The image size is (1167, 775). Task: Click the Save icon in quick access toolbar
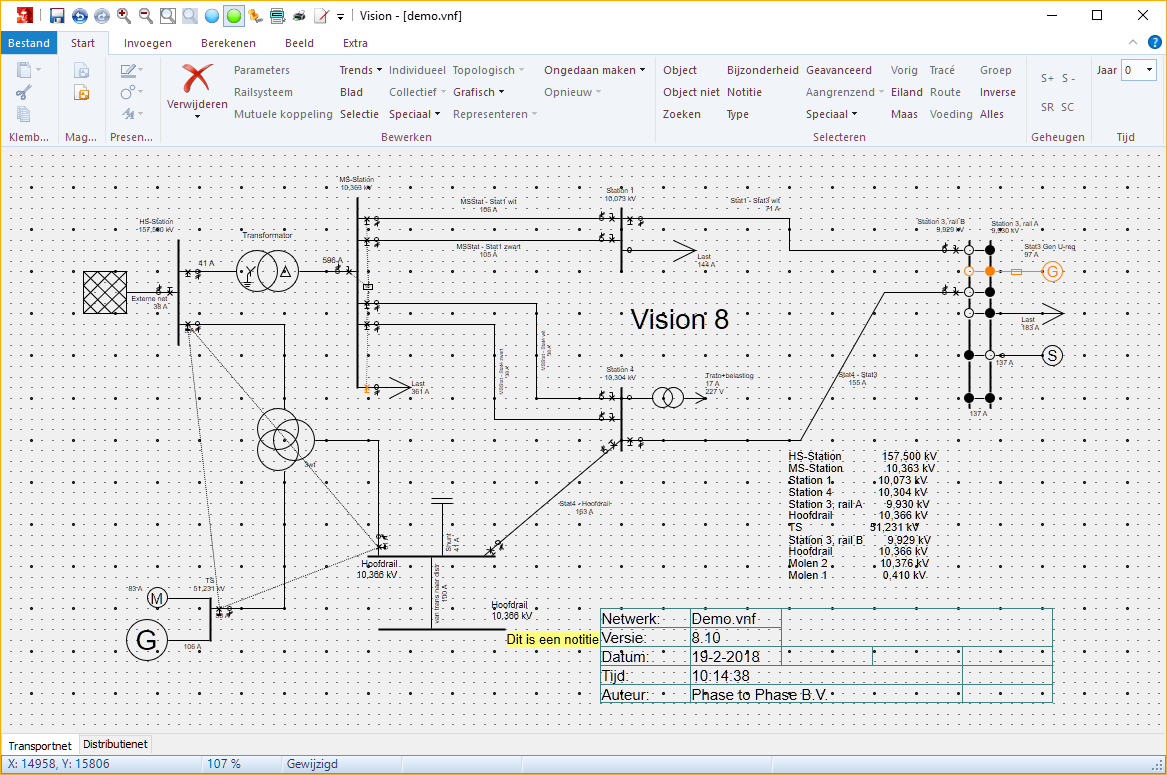coord(57,16)
